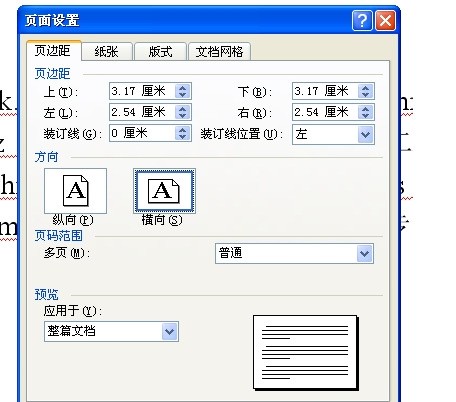Image resolution: width=456 pixels, height=402 pixels.
Task: Expand the 多页 dropdown showing 普通
Action: tap(364, 253)
